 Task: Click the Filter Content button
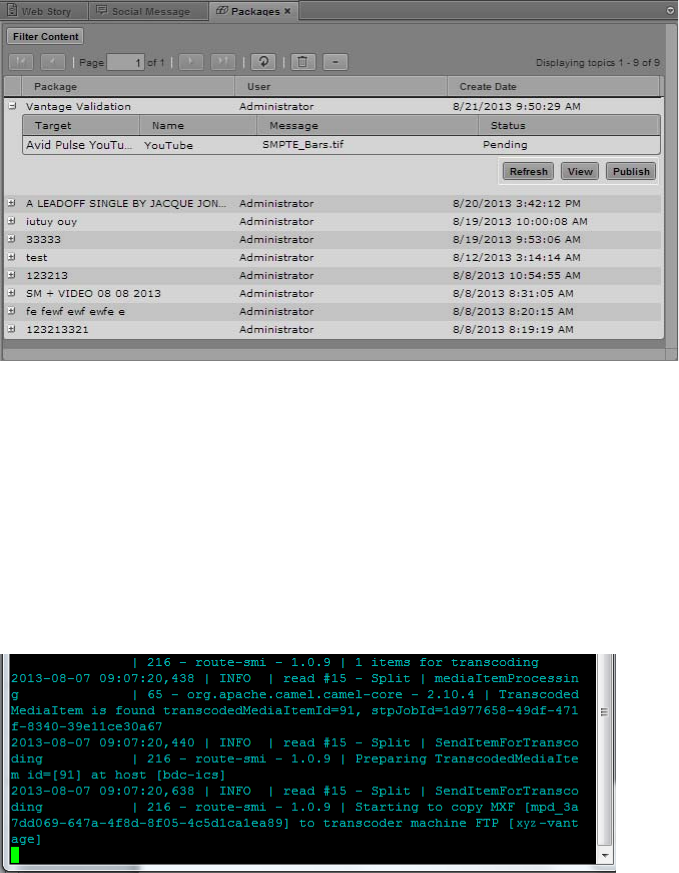pos(45,37)
